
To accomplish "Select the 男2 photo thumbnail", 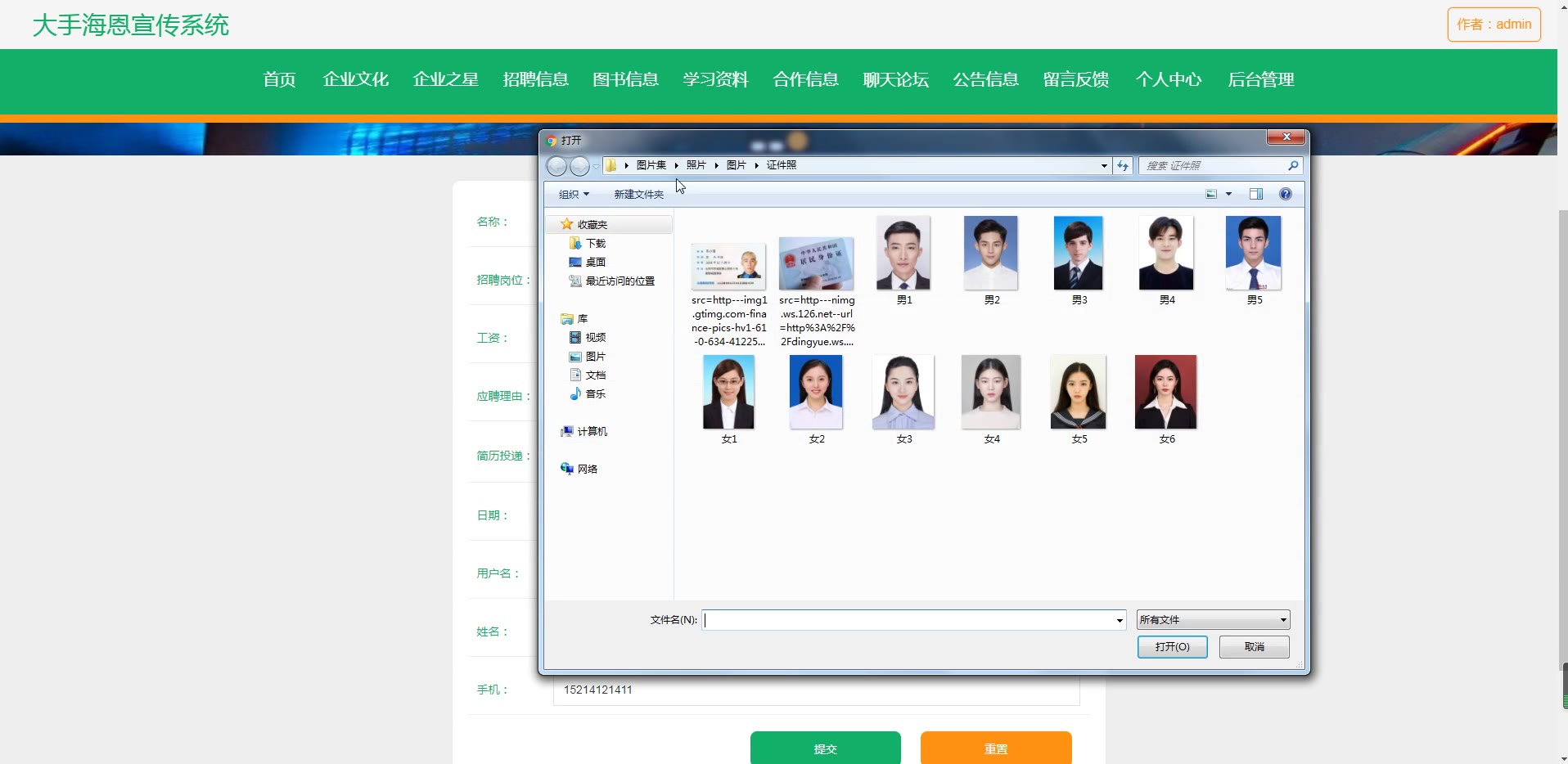I will (991, 254).
